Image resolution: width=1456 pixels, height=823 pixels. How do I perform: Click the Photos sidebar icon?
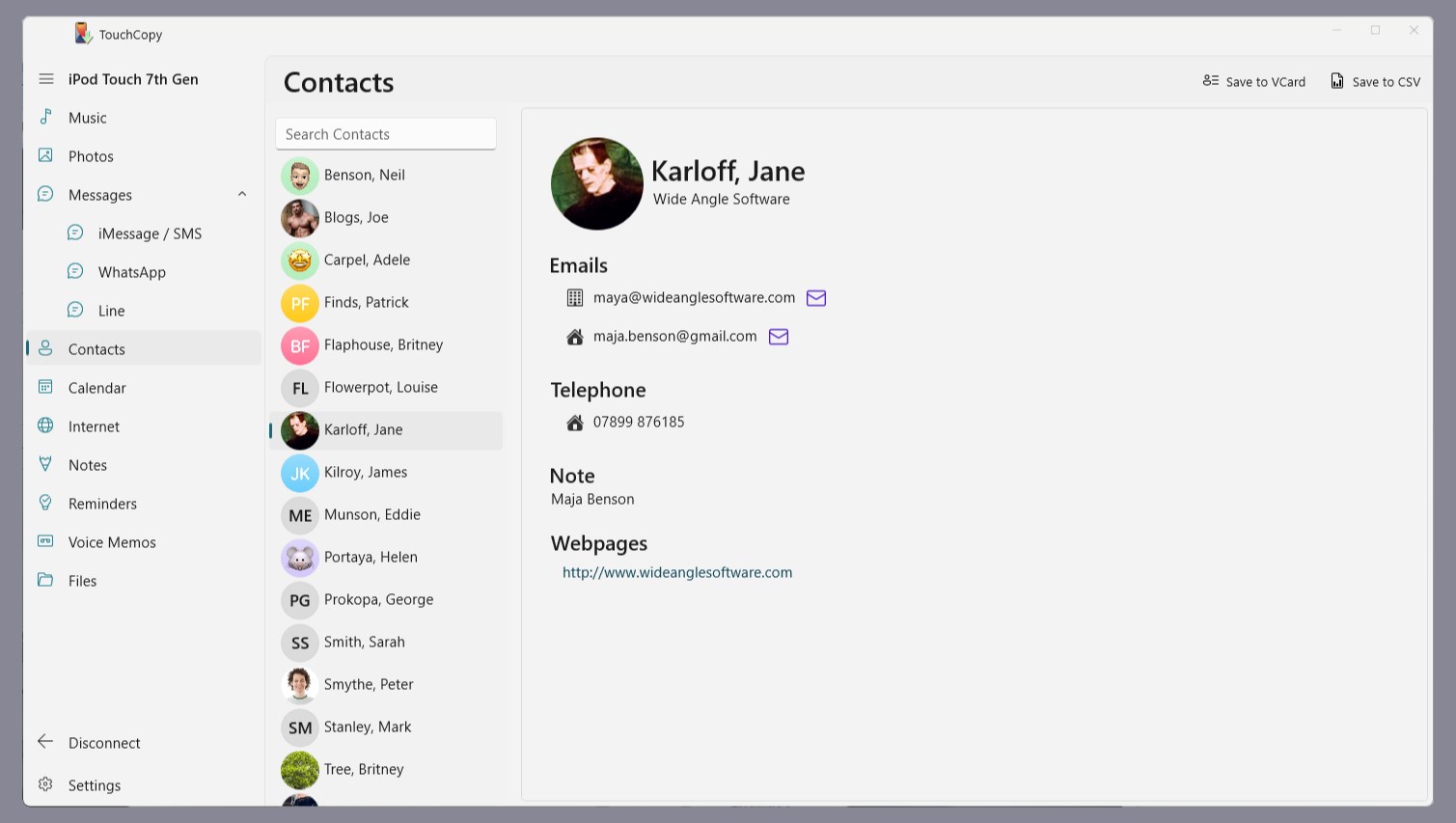click(45, 155)
